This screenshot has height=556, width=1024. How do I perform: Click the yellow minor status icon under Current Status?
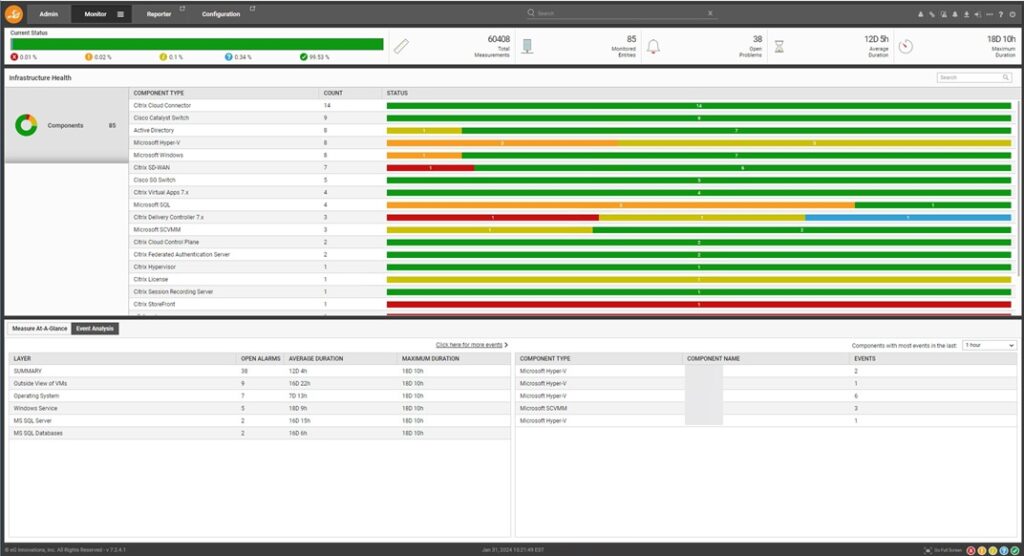(x=163, y=57)
